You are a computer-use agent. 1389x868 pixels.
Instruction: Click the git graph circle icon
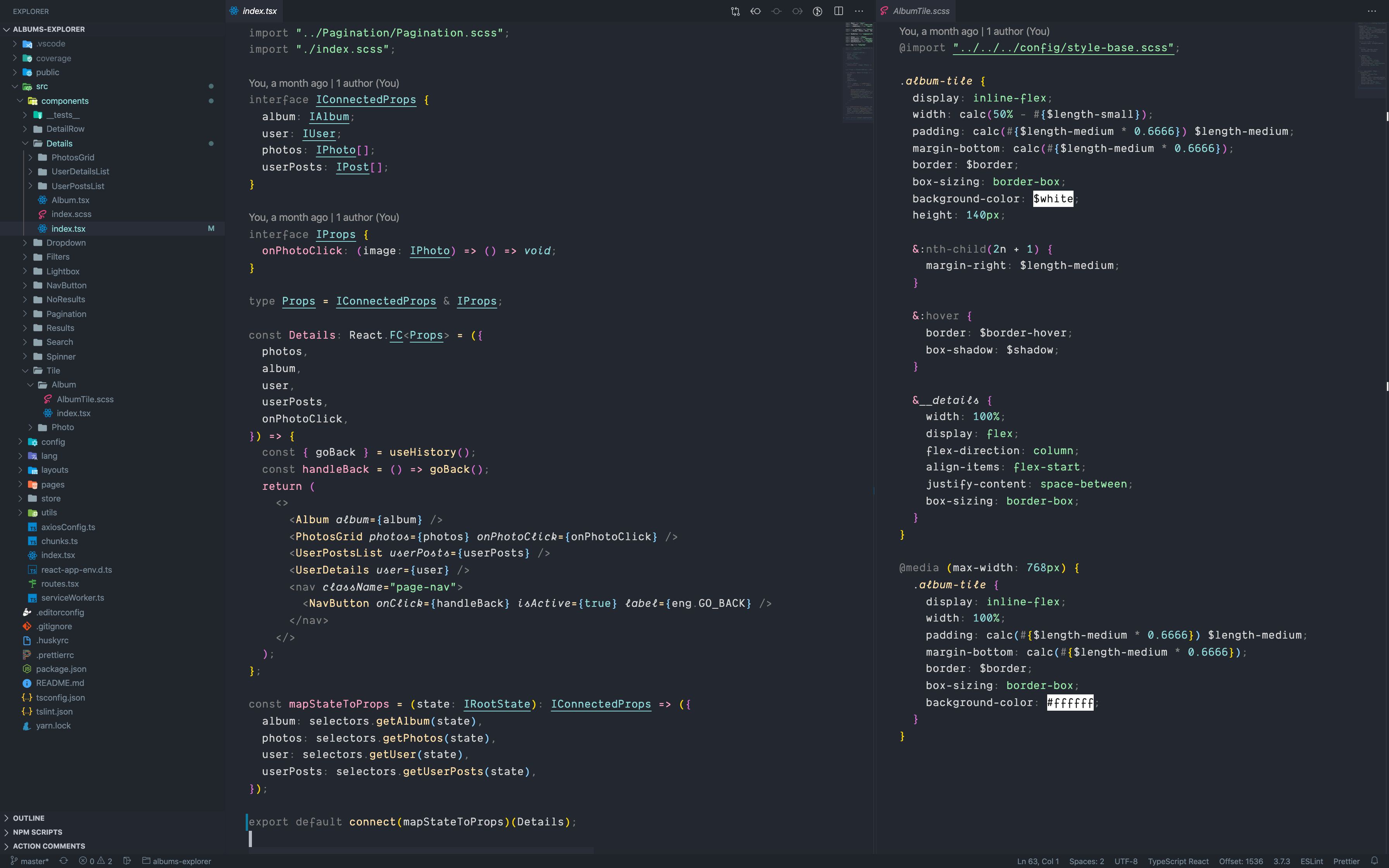click(x=817, y=11)
